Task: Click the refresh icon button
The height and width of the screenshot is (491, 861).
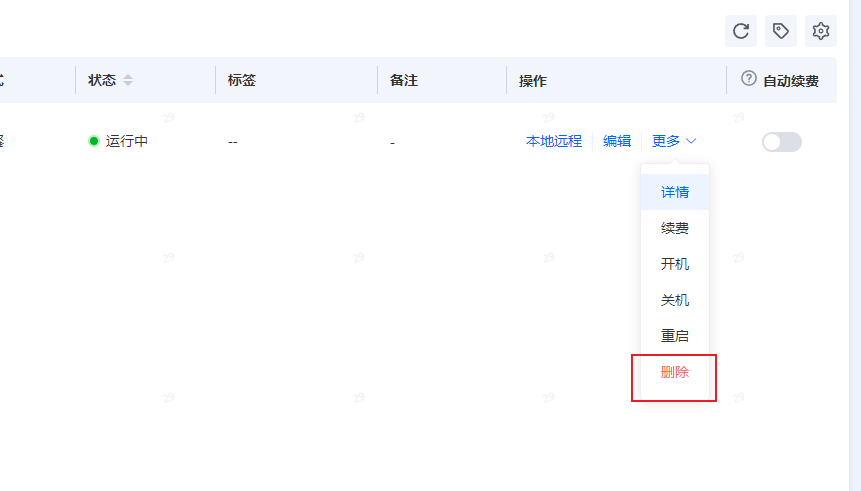Action: (741, 31)
